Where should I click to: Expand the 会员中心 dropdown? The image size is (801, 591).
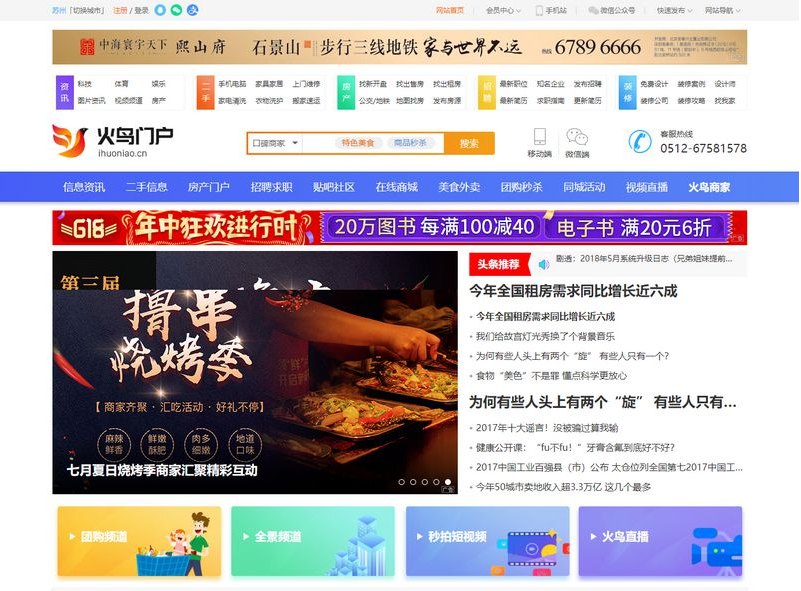[x=503, y=10]
